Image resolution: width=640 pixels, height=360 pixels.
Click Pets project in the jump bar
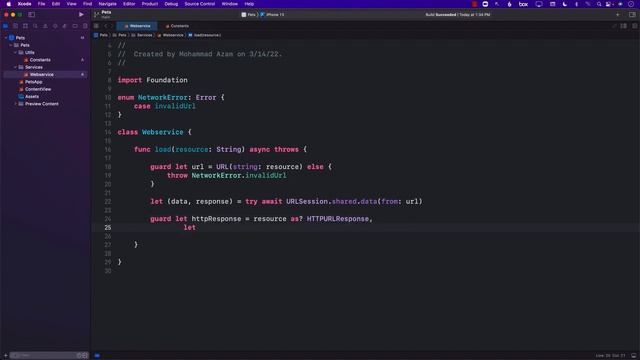click(101, 35)
